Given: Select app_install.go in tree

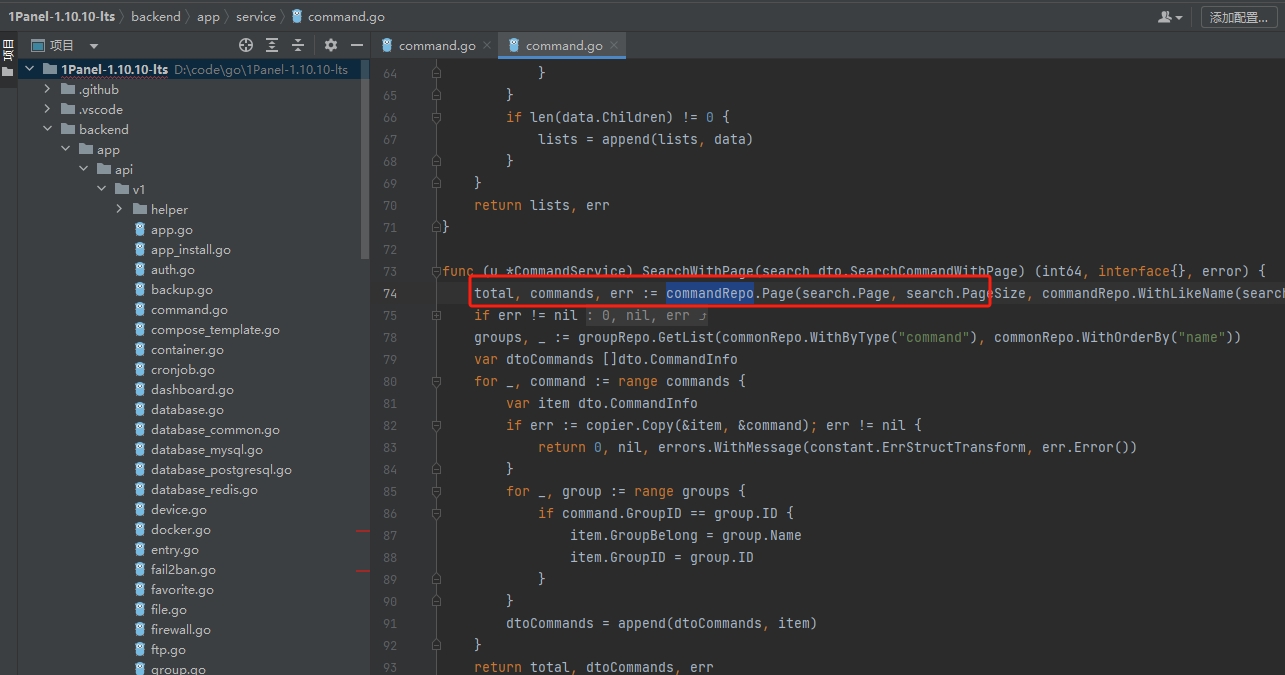Looking at the screenshot, I should (x=191, y=249).
